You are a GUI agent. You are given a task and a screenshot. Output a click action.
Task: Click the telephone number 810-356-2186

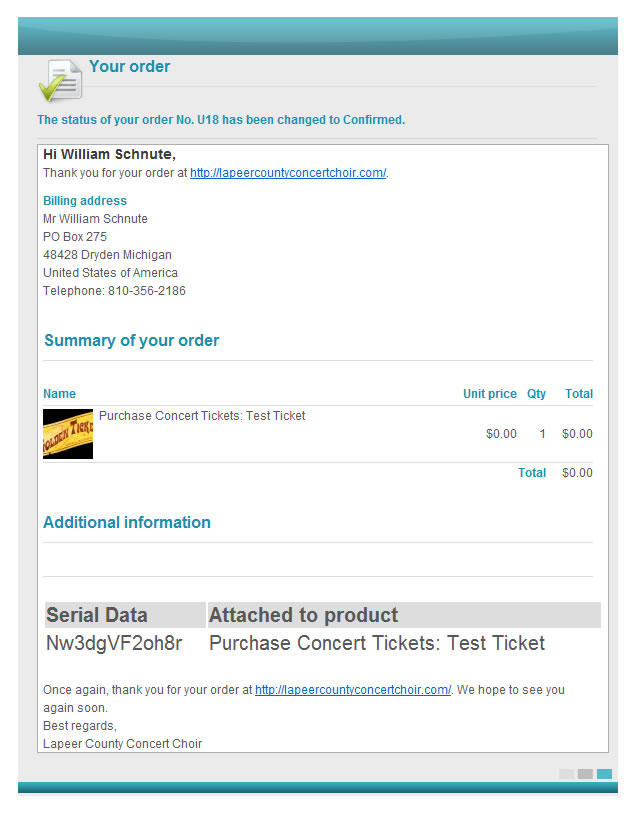(146, 291)
